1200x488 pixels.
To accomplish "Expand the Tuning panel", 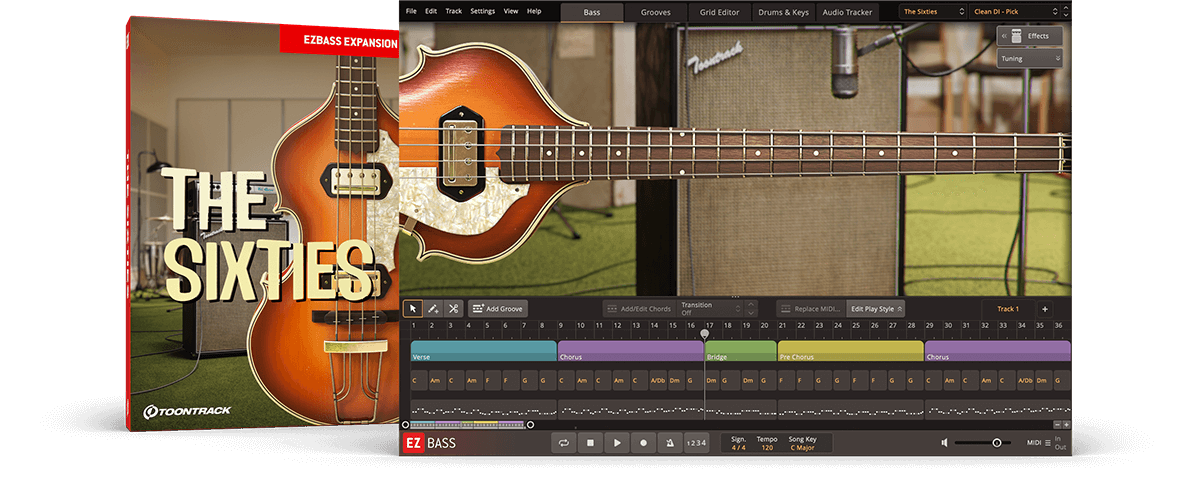I will coord(1029,59).
